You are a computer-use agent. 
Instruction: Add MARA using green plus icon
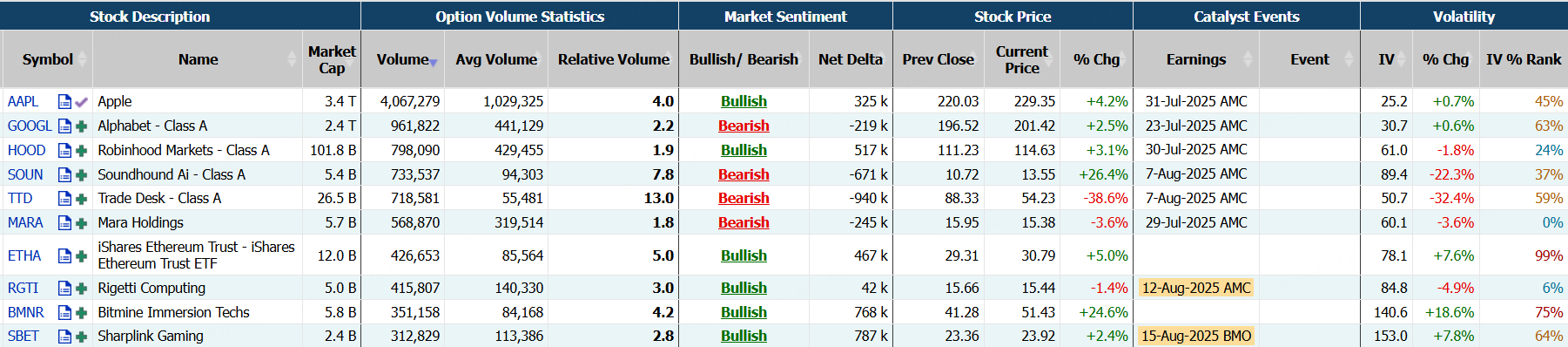click(82, 223)
